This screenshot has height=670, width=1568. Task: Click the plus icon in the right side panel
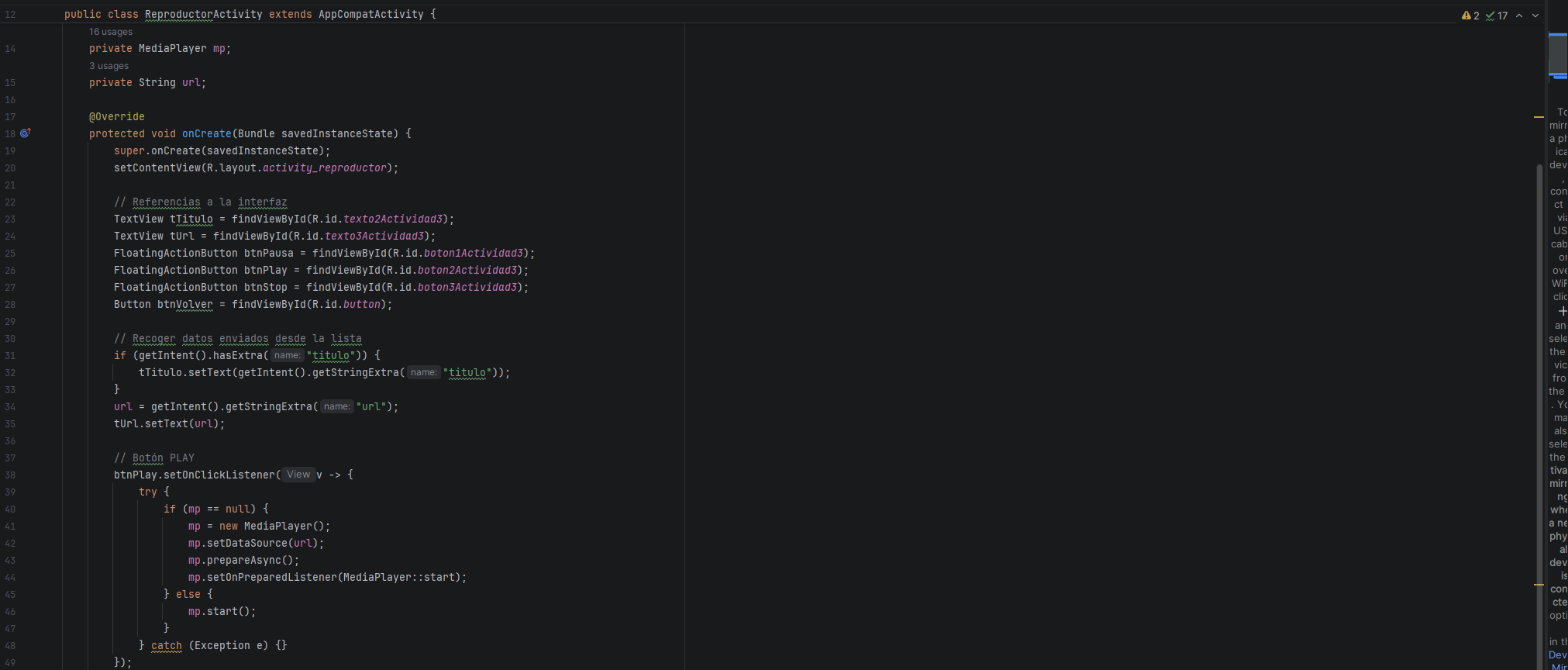[1563, 311]
